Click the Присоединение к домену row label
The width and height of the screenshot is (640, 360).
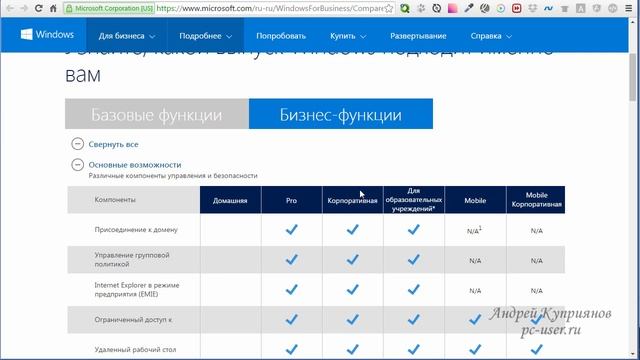click(x=136, y=229)
